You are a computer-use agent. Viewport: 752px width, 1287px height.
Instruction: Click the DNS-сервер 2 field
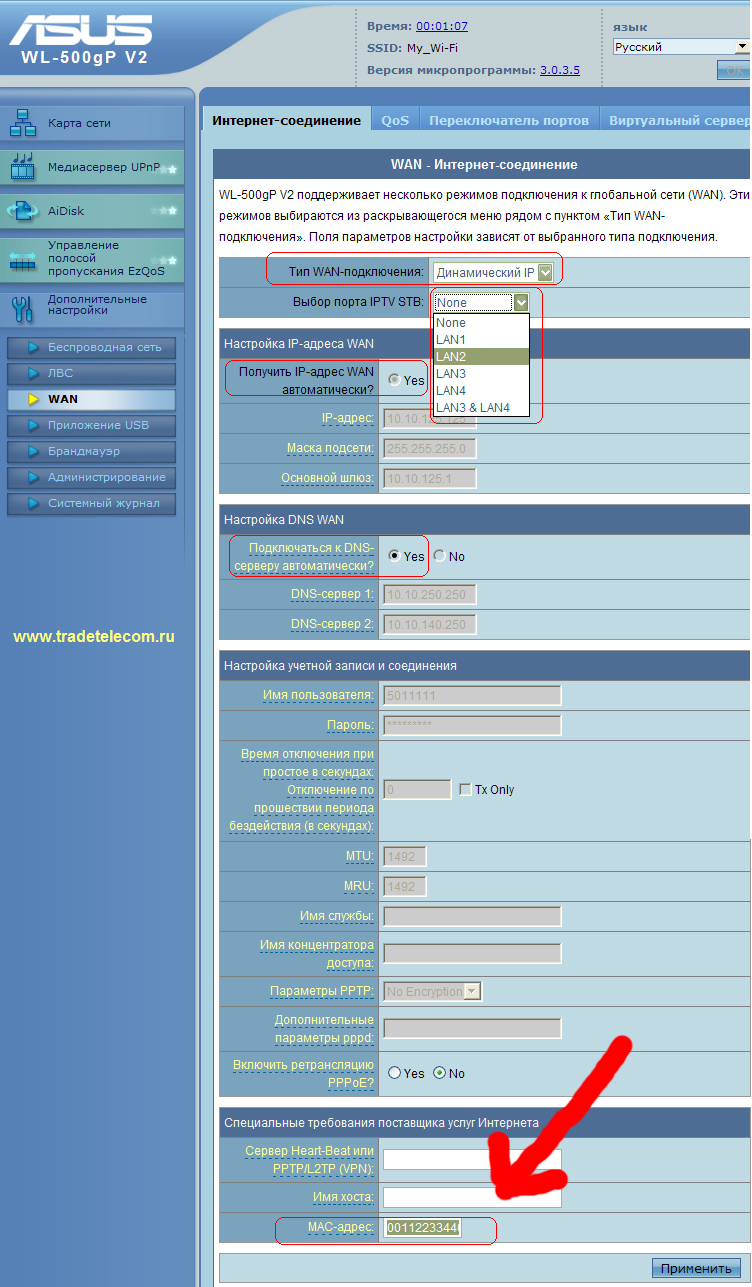point(430,625)
